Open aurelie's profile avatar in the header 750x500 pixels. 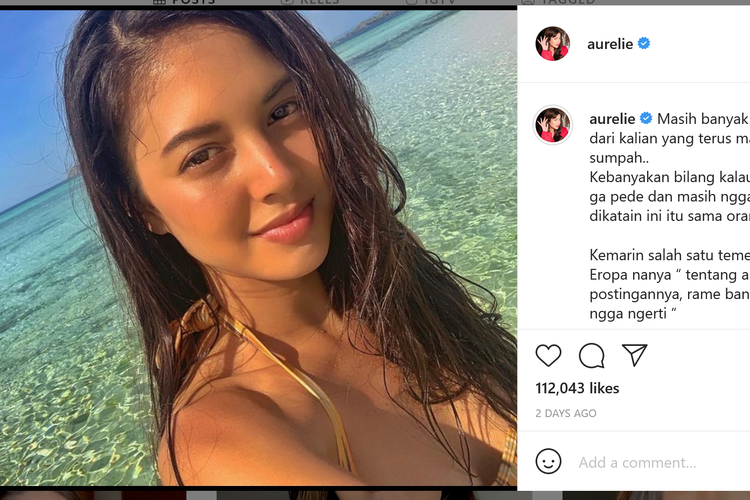(552, 44)
